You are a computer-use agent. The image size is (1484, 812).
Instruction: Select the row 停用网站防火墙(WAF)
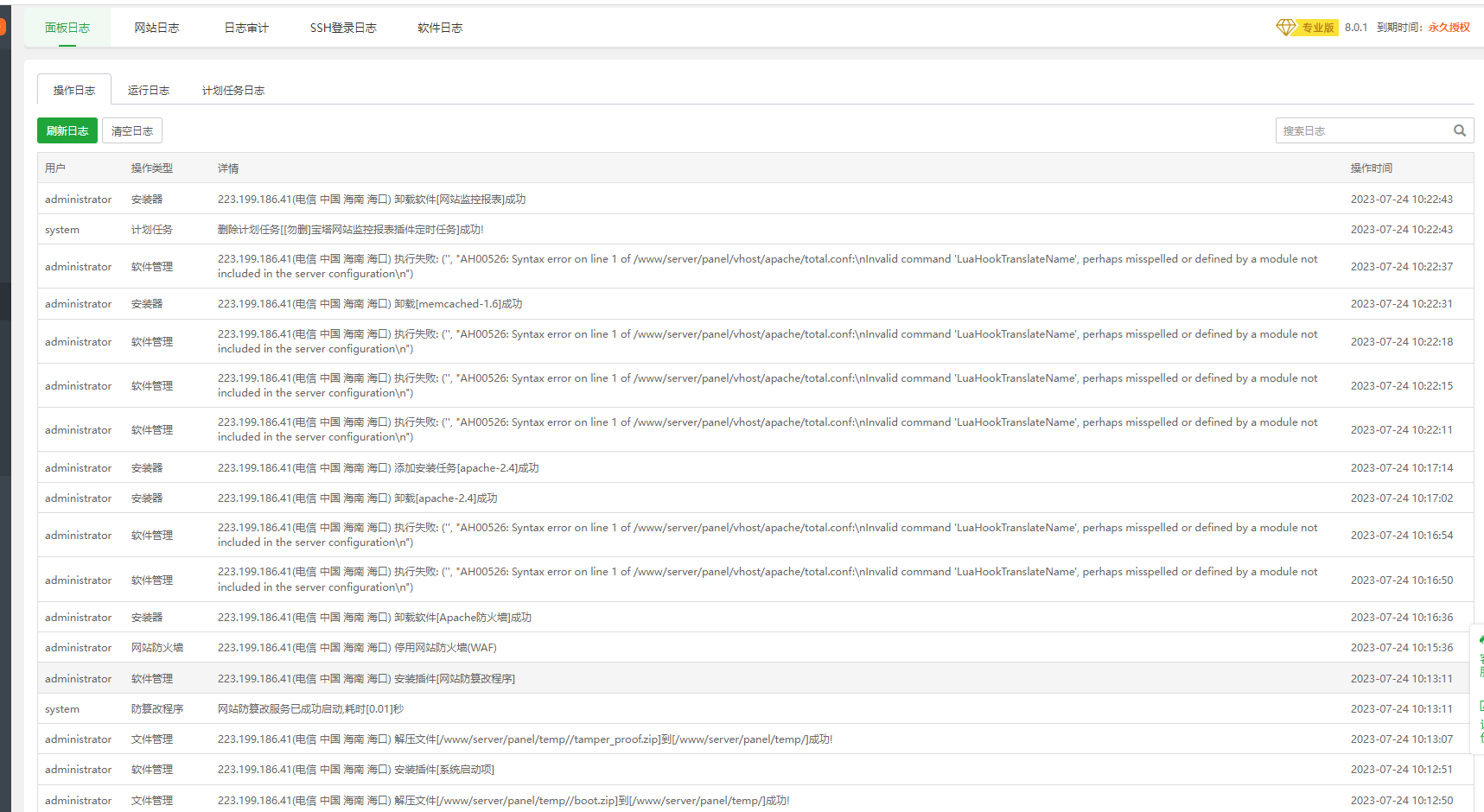(x=755, y=647)
